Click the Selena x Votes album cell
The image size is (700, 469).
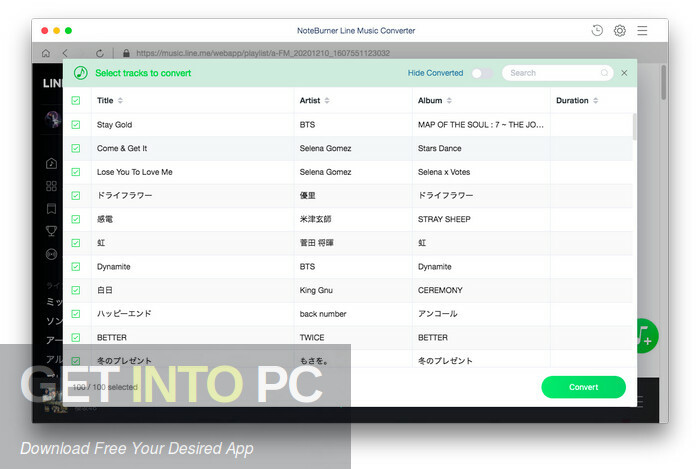point(444,172)
